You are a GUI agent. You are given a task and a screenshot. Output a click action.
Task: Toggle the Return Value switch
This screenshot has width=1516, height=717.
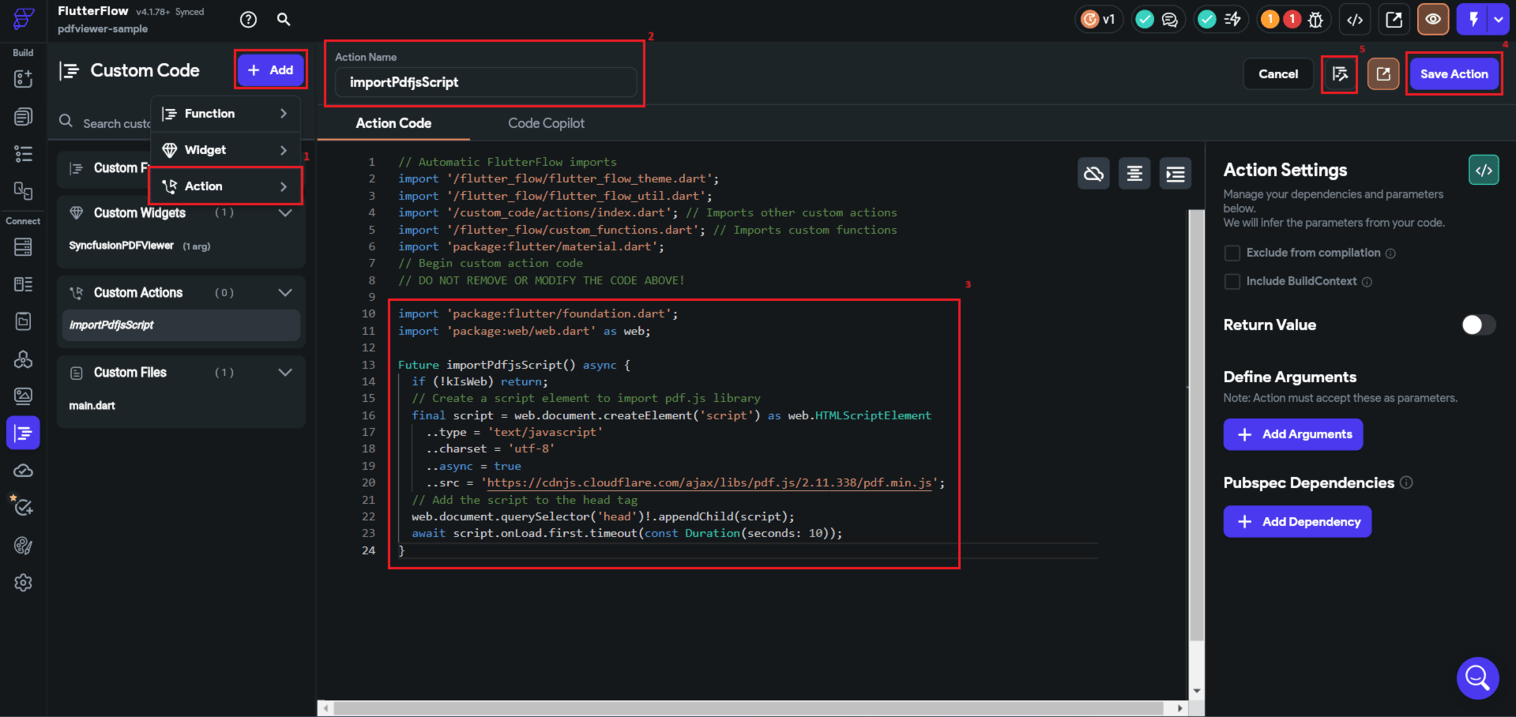tap(1478, 325)
